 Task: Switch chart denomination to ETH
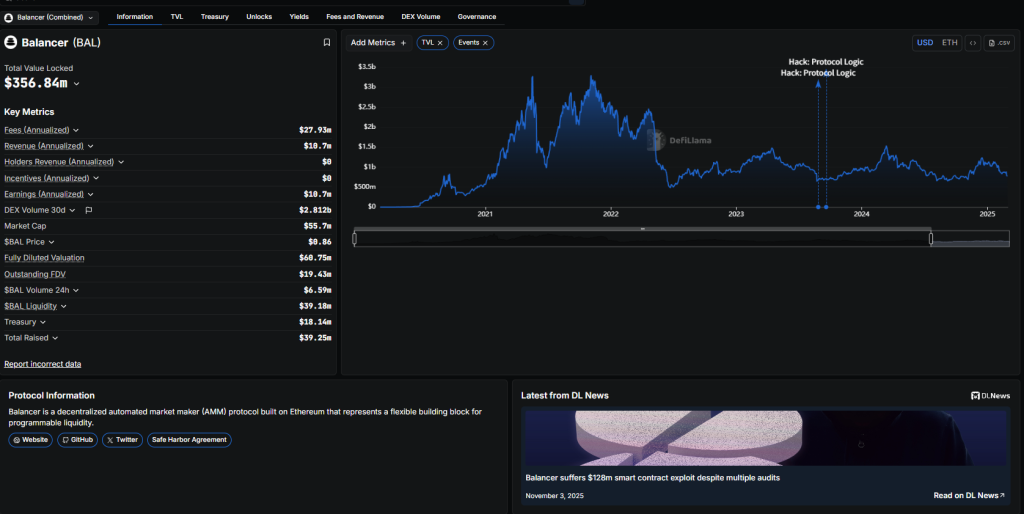click(x=949, y=43)
